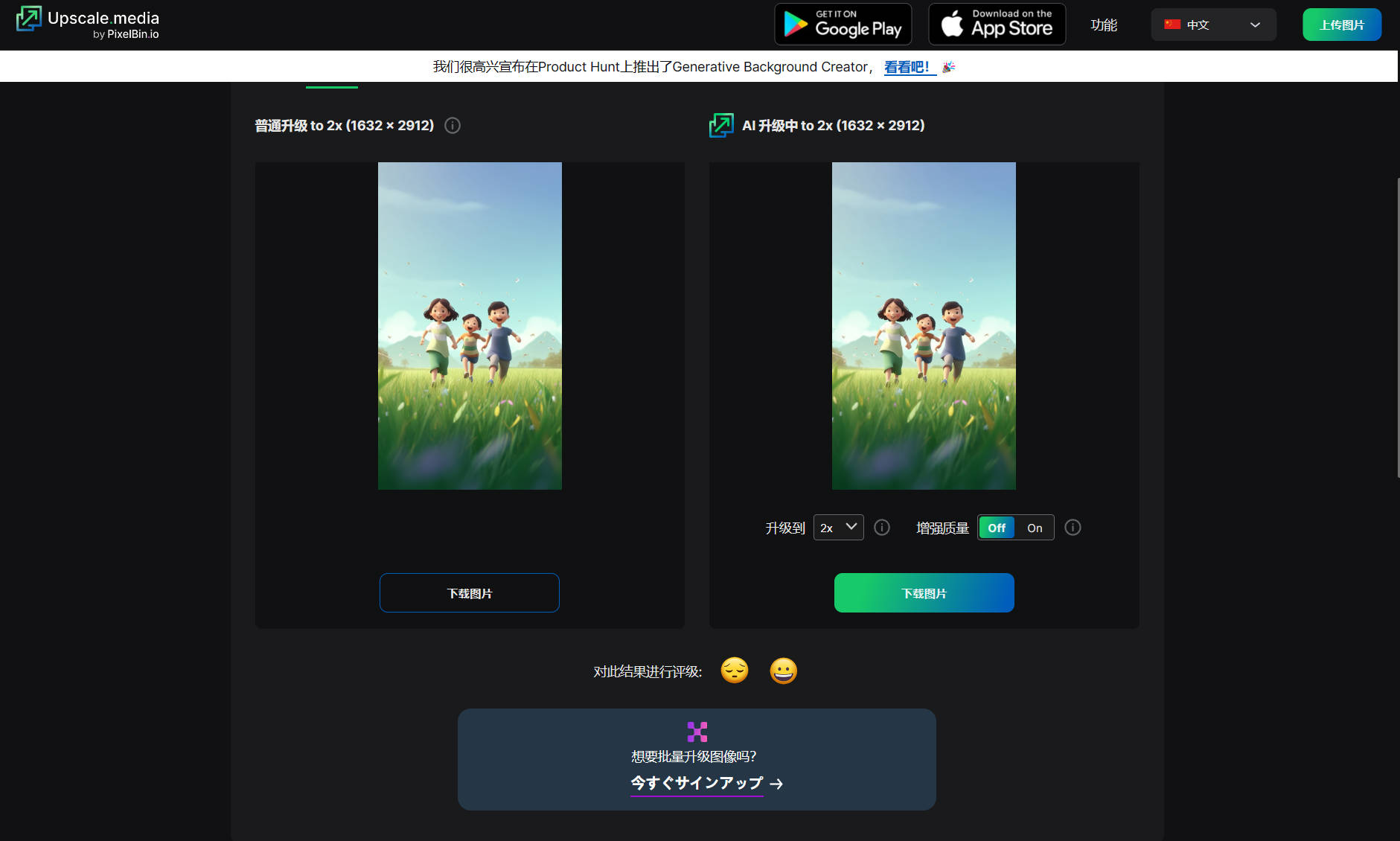Rate result with the happy grinning emoji
Screen dimensions: 1400x841
783,671
